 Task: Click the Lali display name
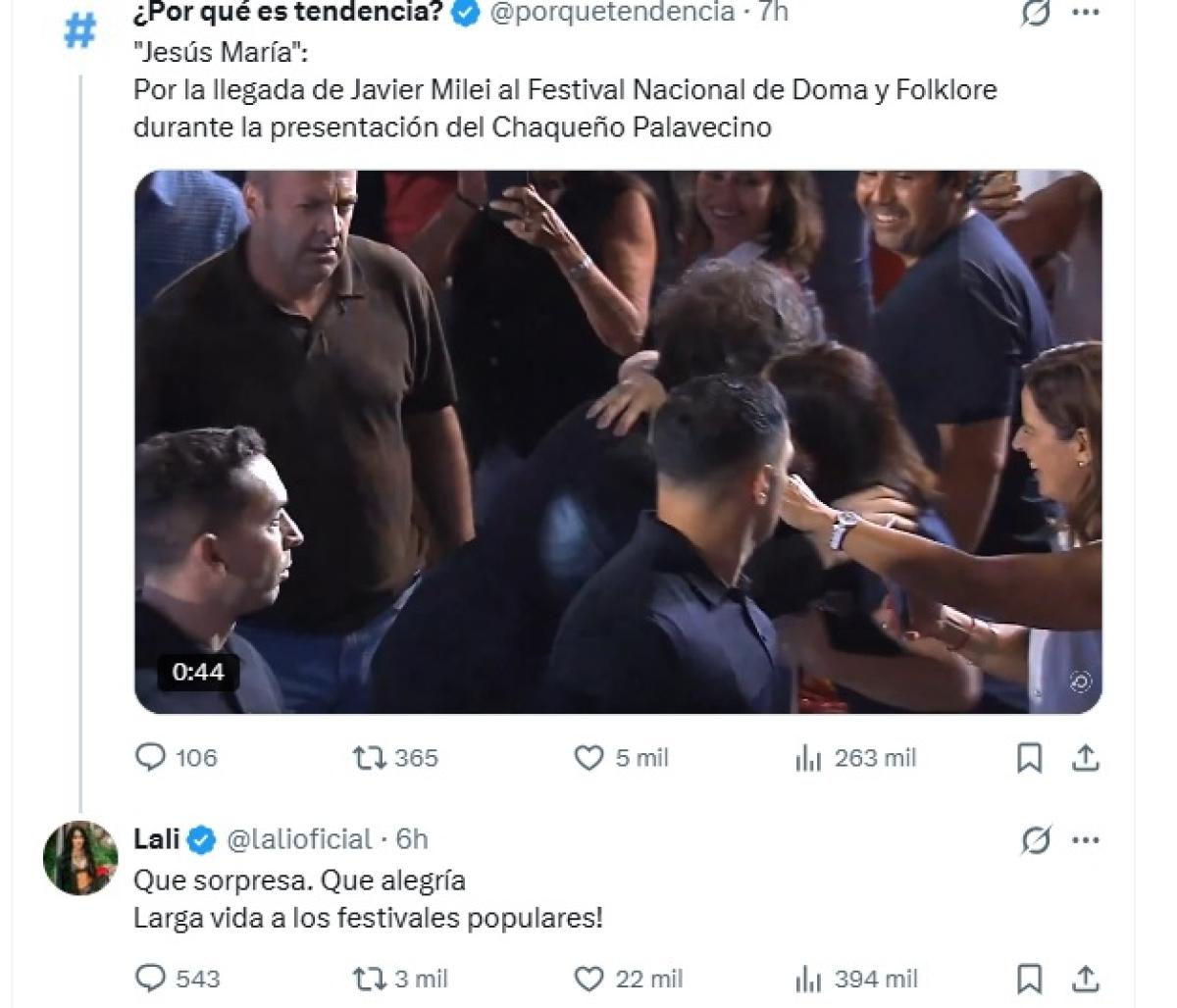point(157,839)
